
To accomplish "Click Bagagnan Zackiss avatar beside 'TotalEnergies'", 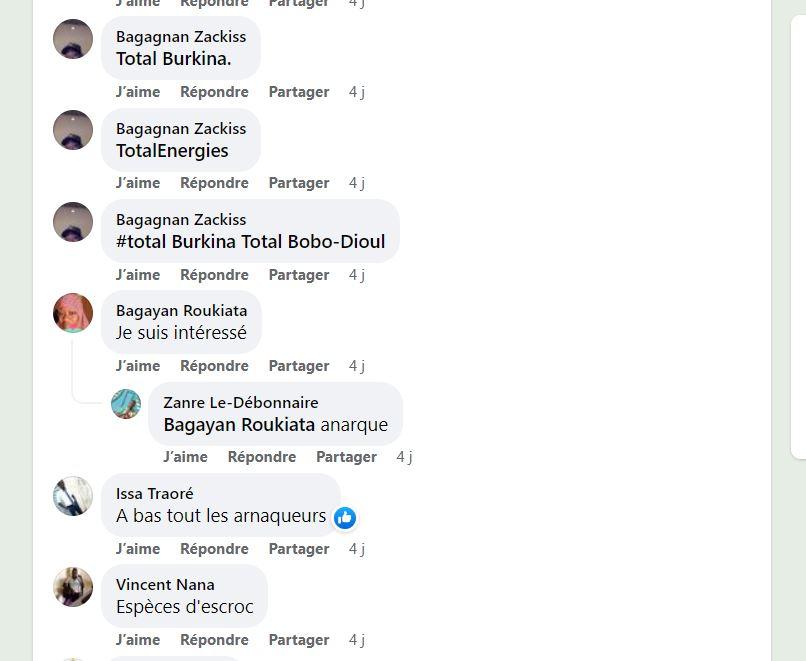I will [73, 130].
